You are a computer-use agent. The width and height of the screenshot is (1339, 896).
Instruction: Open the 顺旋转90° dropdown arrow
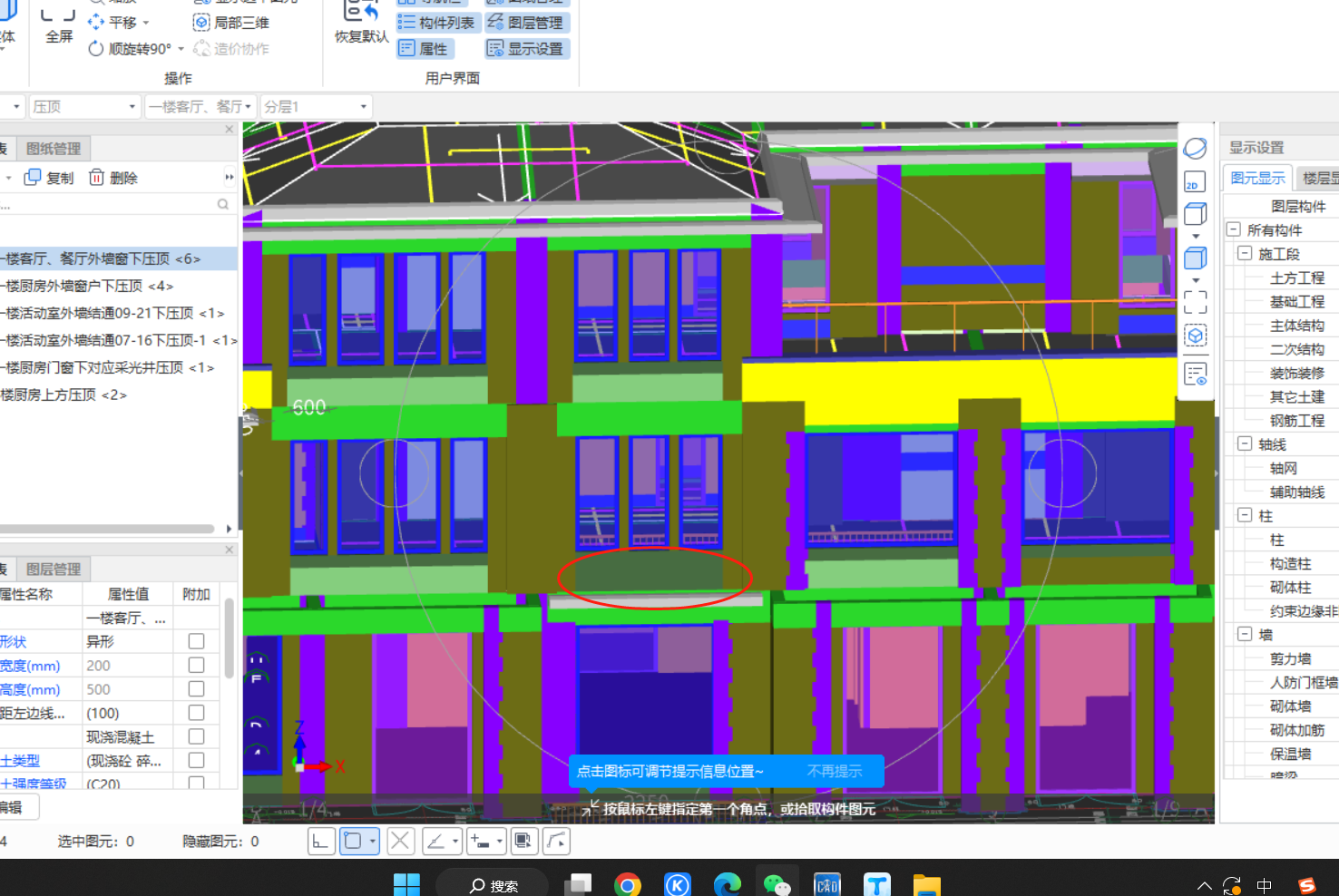(181, 49)
